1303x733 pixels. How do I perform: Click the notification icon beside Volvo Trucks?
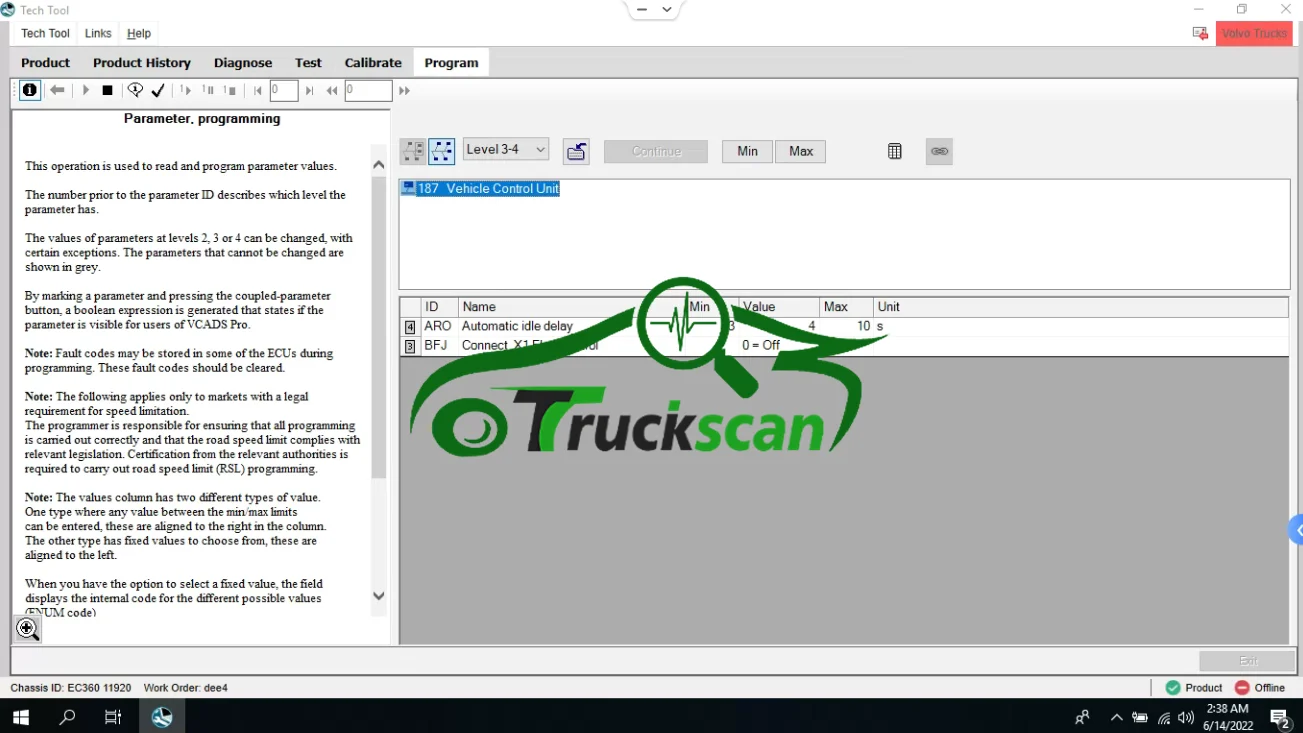pyautogui.click(x=1200, y=34)
